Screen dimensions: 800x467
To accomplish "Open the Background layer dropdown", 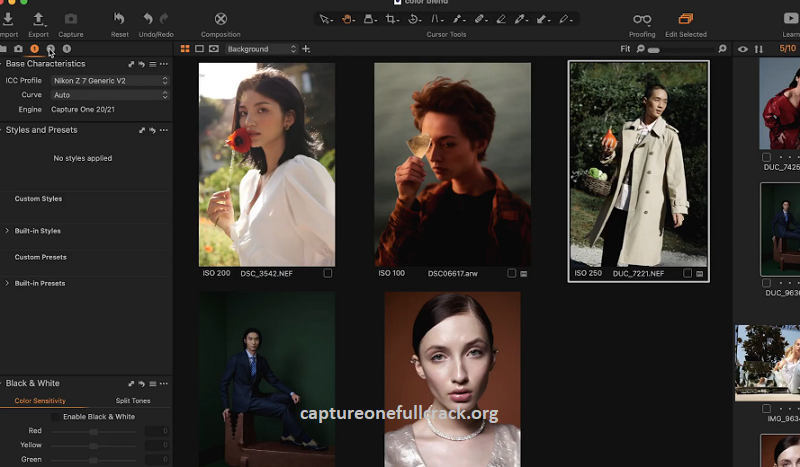I will click(x=261, y=49).
